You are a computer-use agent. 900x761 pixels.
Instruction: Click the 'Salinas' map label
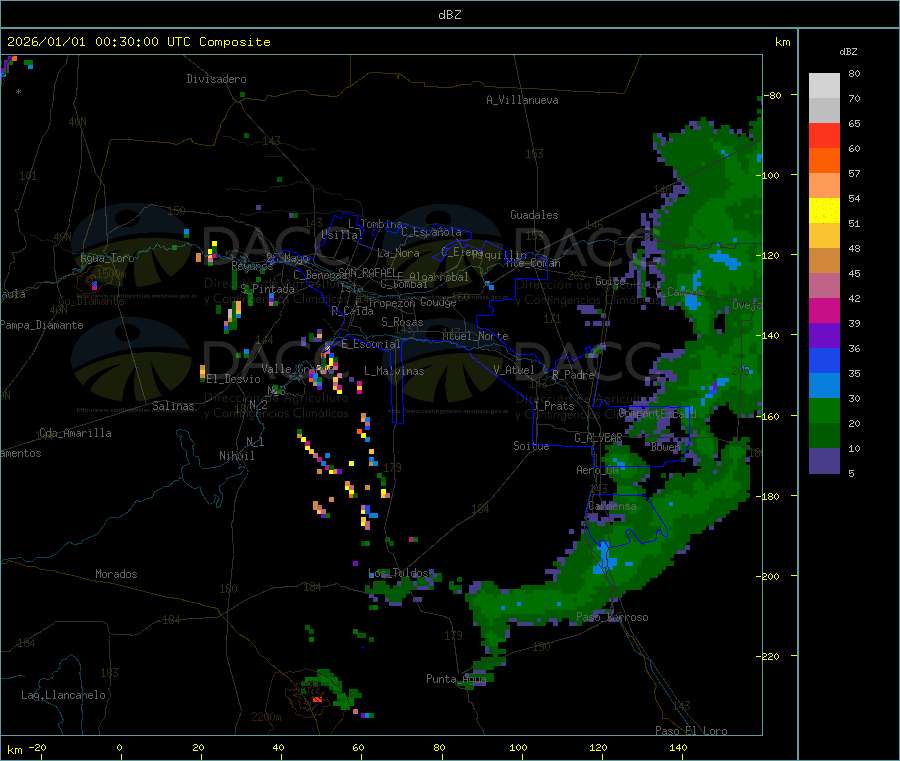173,406
